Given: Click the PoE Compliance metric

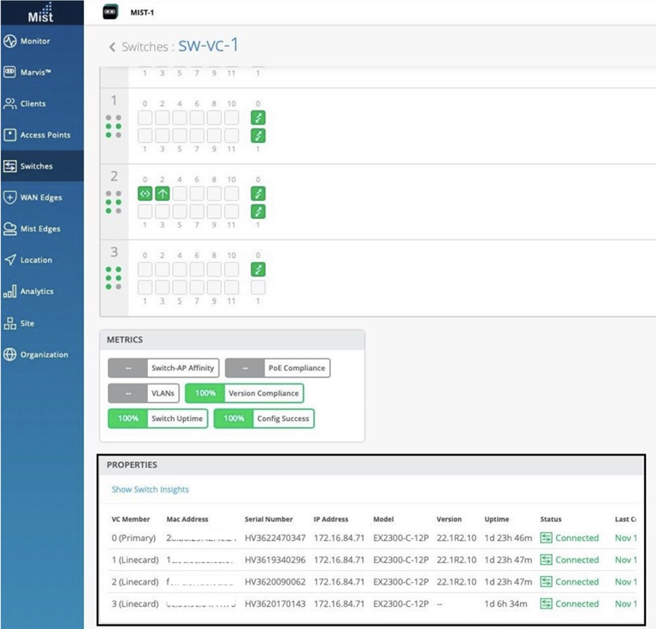Looking at the screenshot, I should [278, 368].
